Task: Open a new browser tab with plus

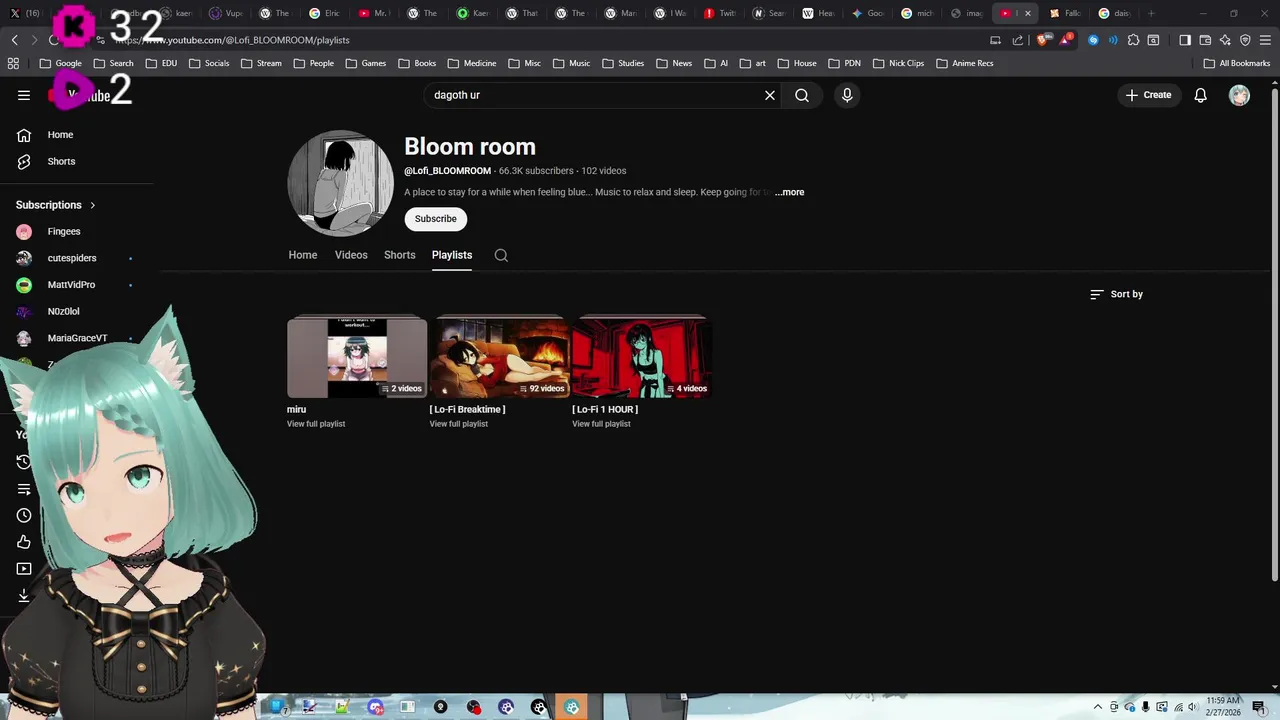Action: coord(1151,13)
